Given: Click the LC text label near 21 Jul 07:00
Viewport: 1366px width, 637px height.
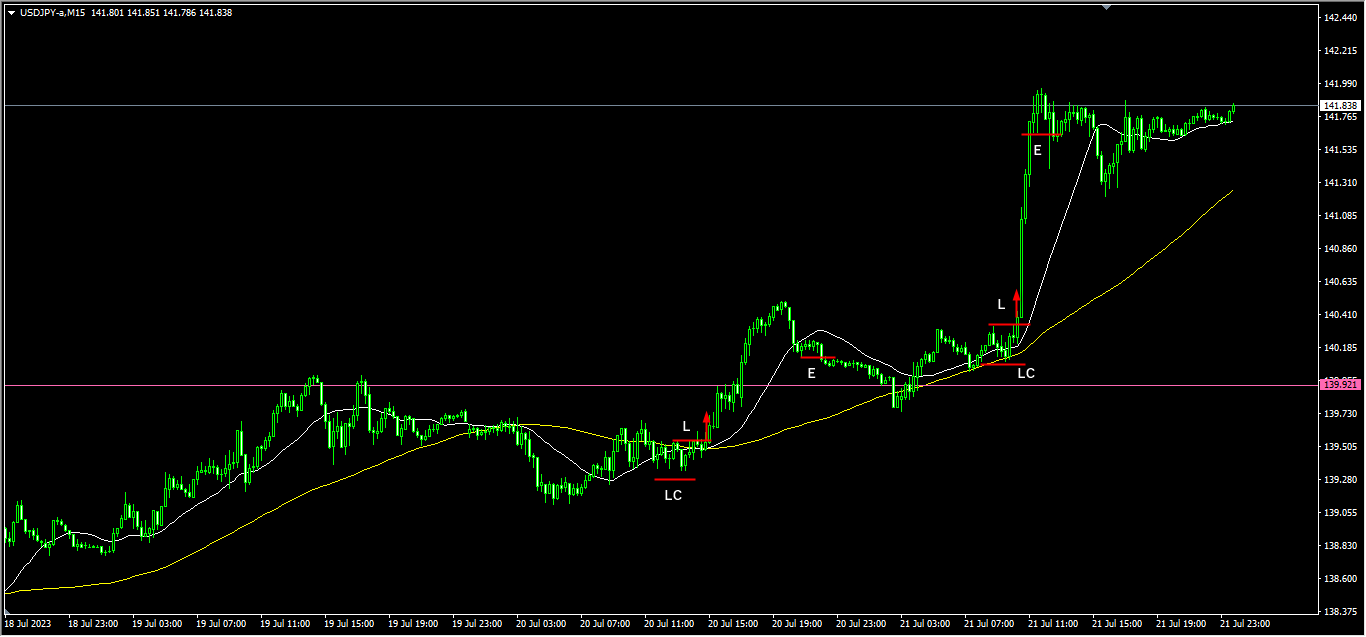Looking at the screenshot, I should (x=1026, y=373).
